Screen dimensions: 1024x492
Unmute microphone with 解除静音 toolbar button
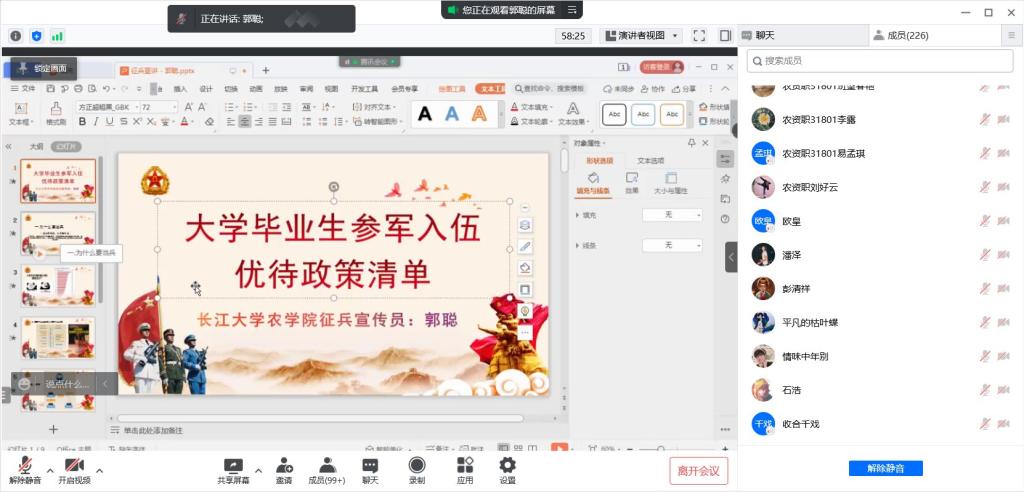pyautogui.click(x=25, y=468)
